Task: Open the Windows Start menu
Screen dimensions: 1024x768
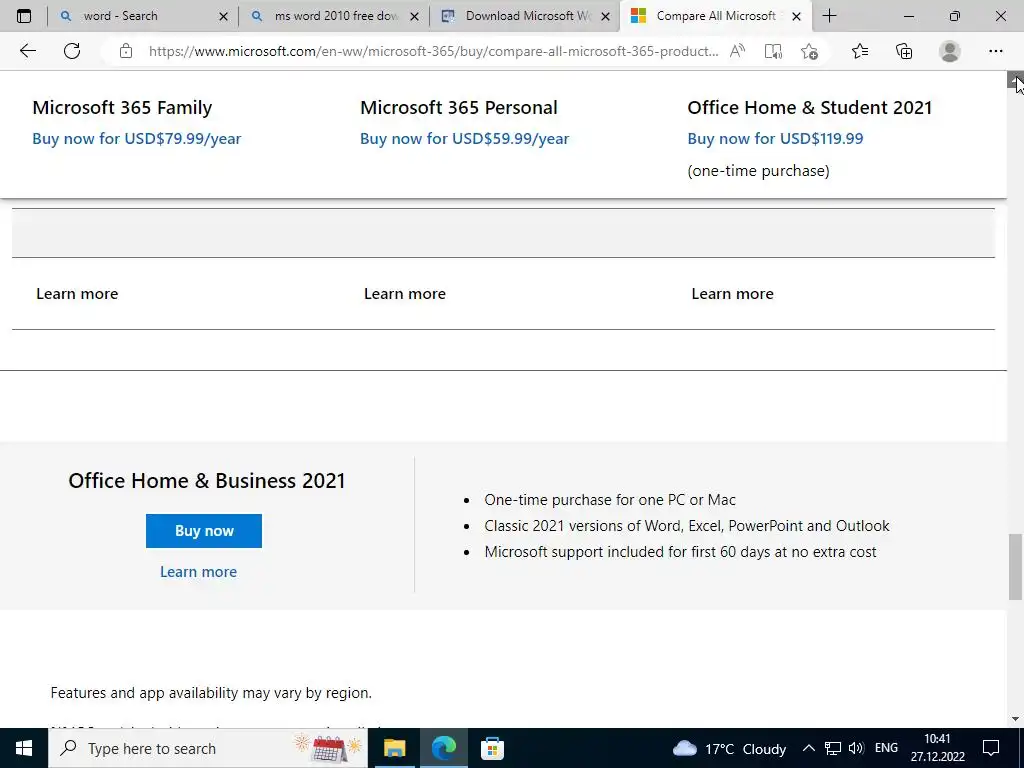Action: coord(24,748)
